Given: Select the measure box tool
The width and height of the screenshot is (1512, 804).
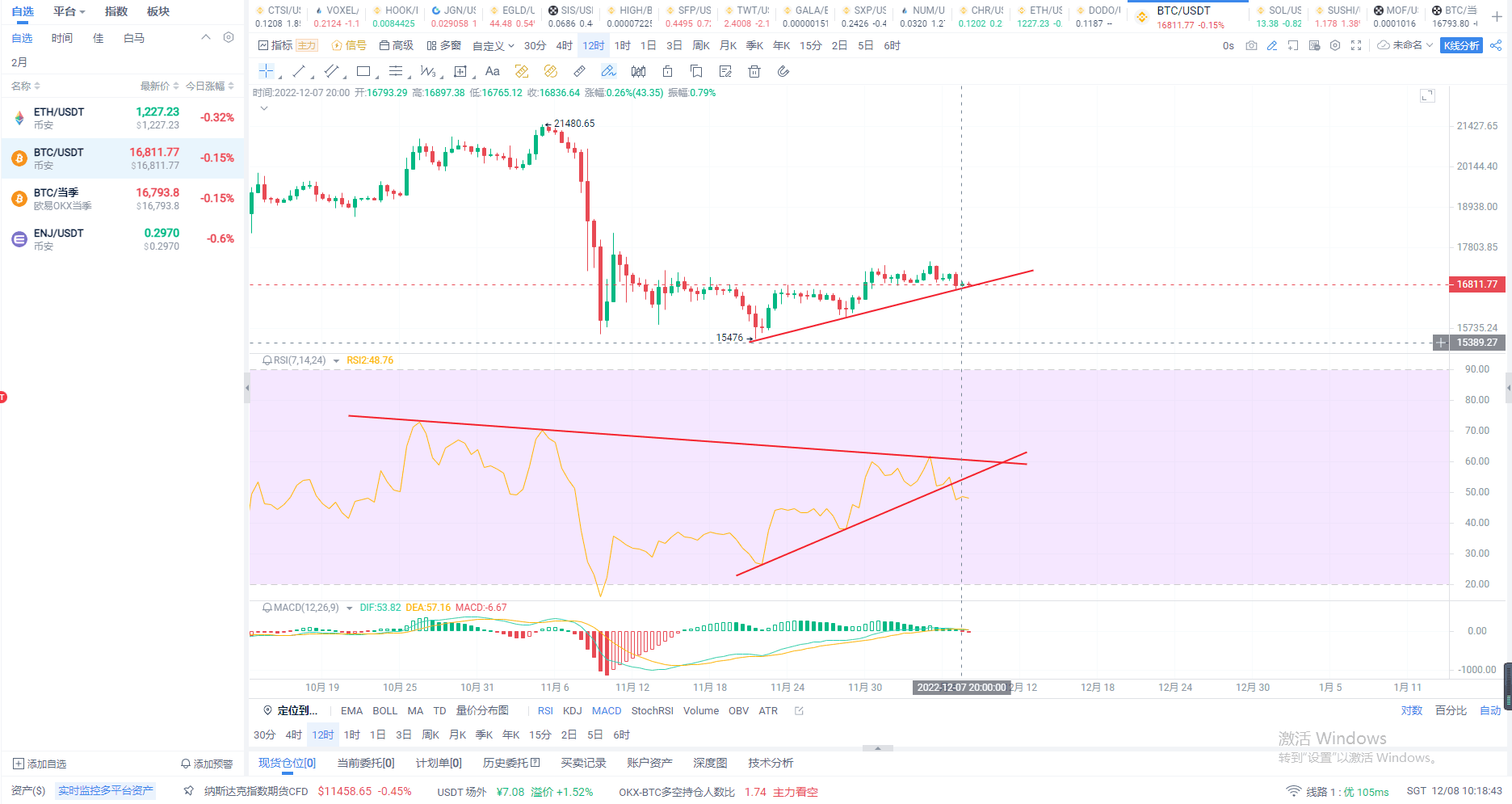Looking at the screenshot, I should pyautogui.click(x=460, y=71).
